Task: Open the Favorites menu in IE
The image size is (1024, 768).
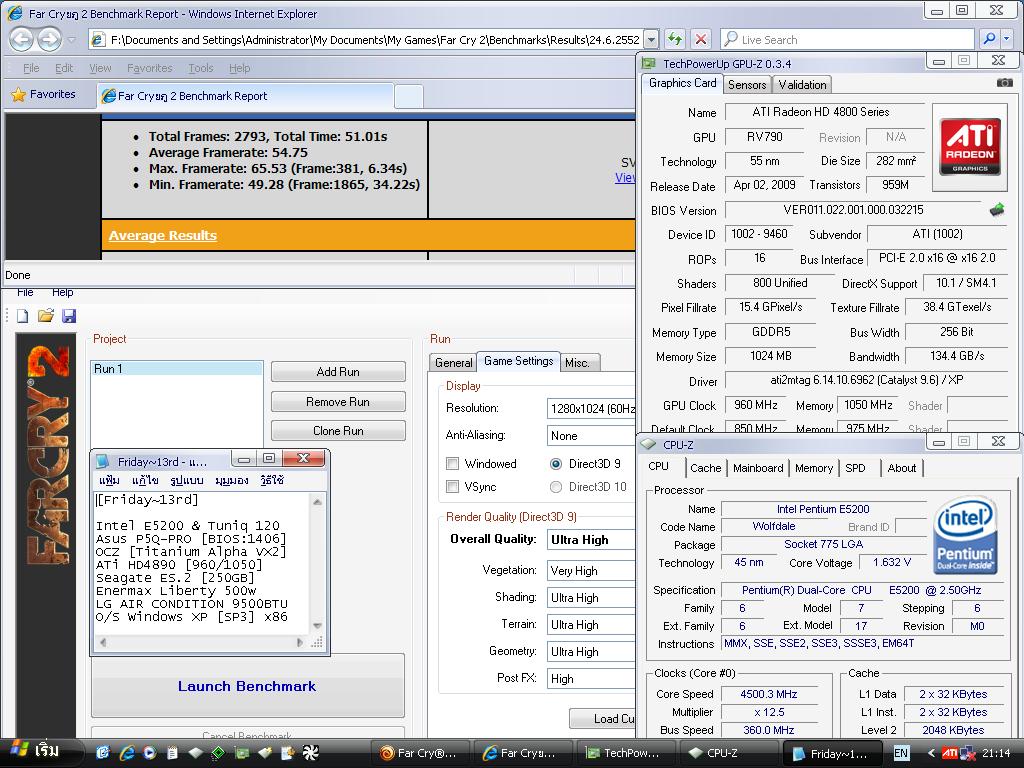Action: point(150,68)
